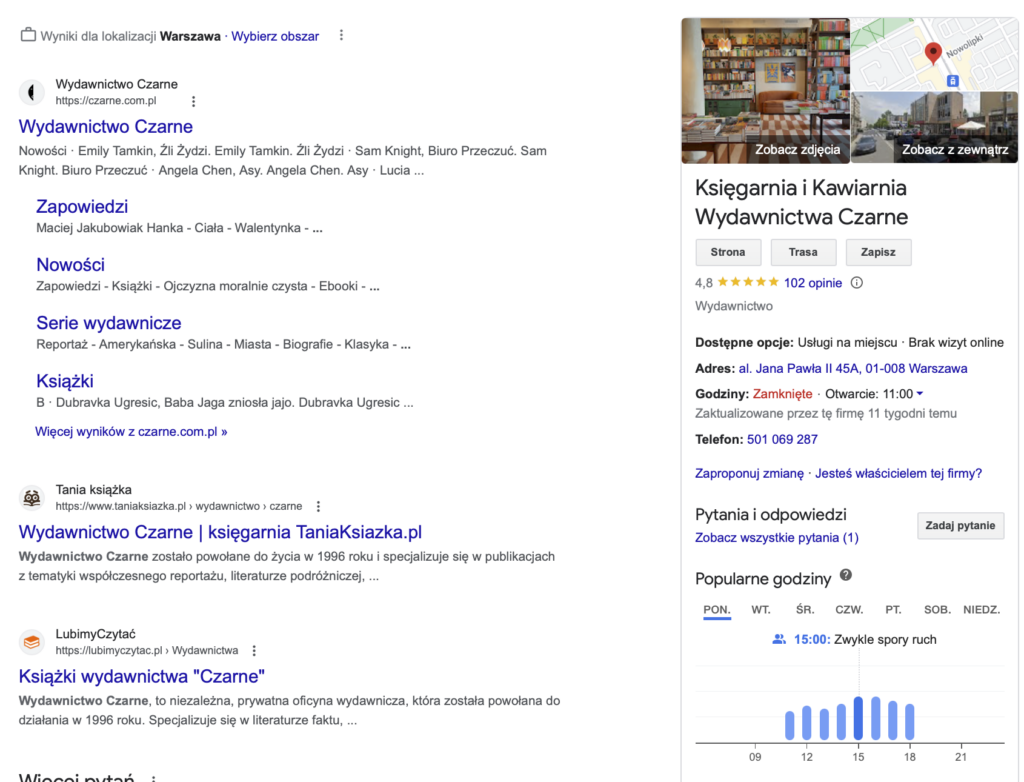Open options menu next to Wybierz obszar
This screenshot has width=1024, height=782.
[341, 36]
